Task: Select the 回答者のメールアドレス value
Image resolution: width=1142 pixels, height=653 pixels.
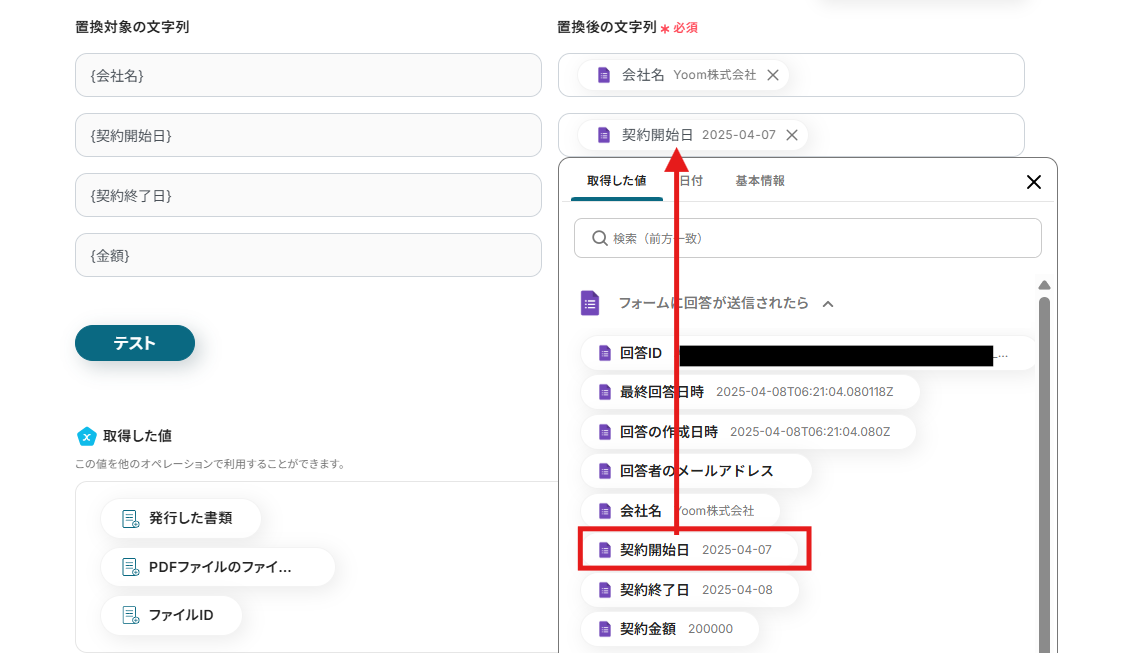Action: (696, 471)
